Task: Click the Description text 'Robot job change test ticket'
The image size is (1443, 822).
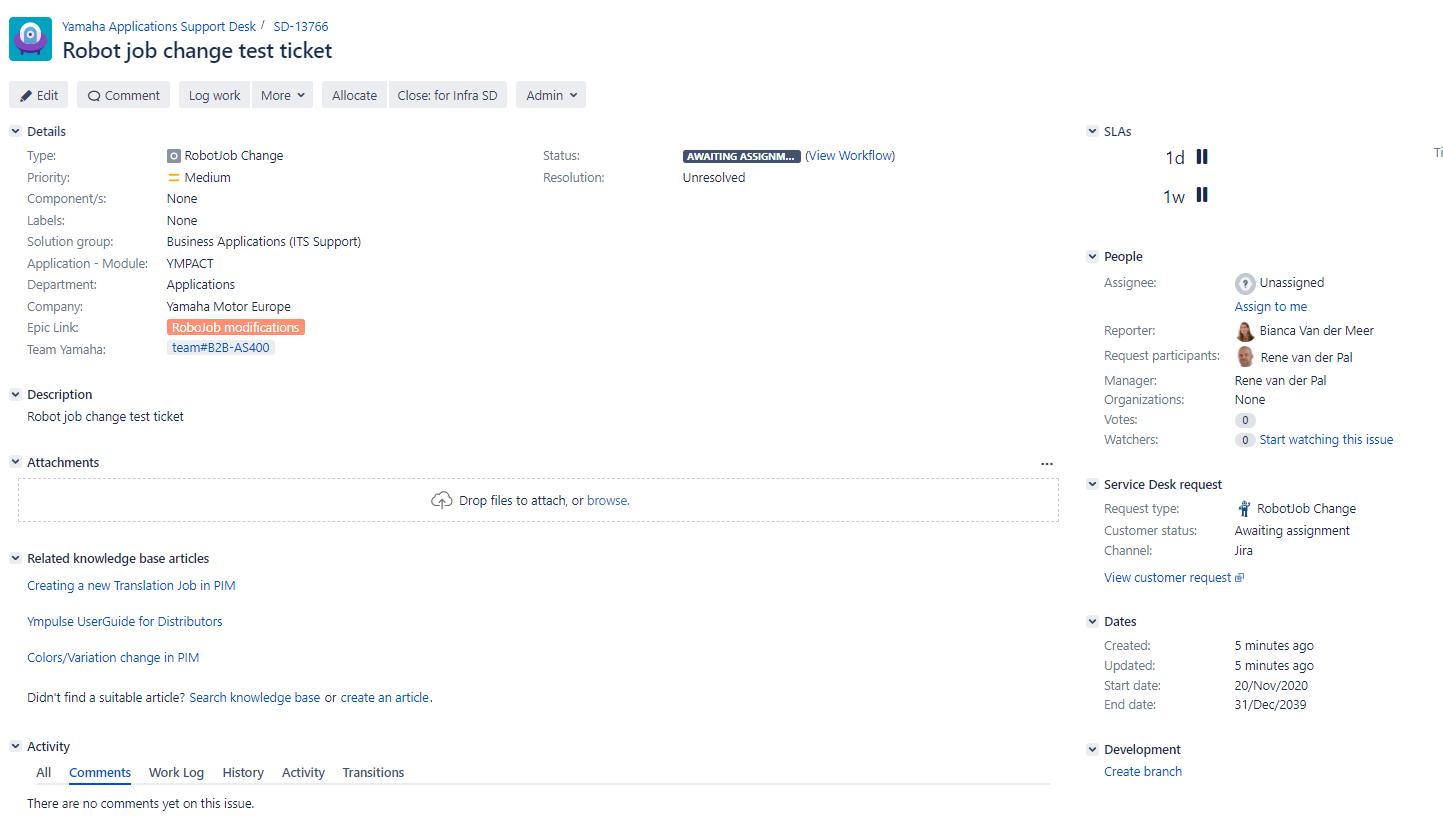Action: (105, 417)
